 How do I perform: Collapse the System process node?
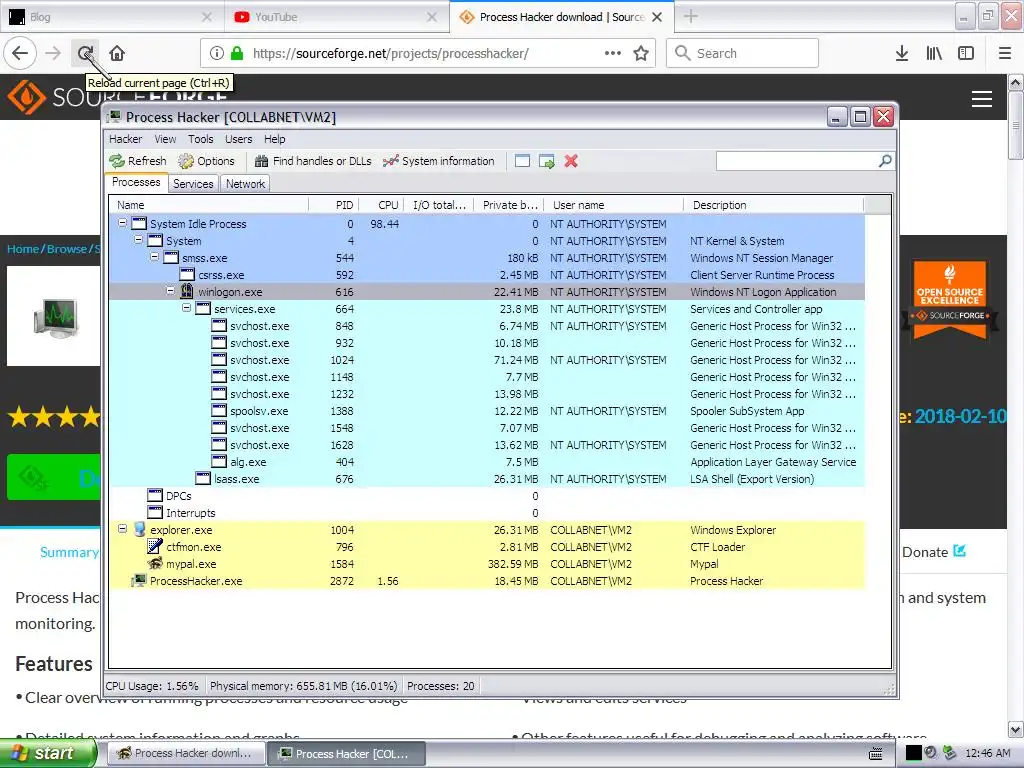pyautogui.click(x=138, y=240)
